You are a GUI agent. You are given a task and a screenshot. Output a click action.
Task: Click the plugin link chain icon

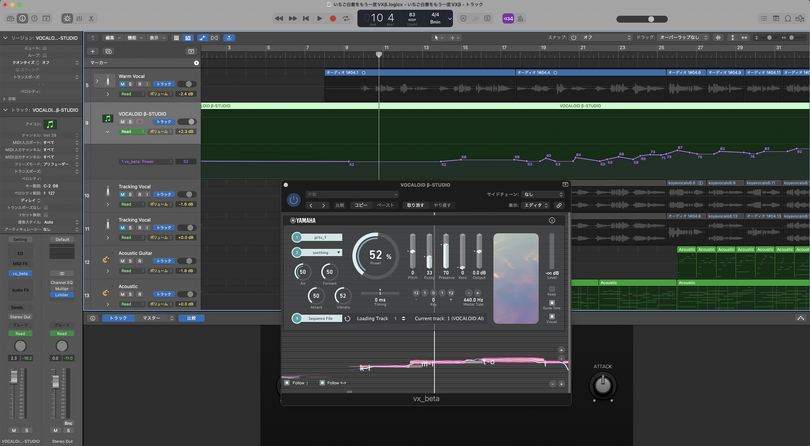tap(558, 205)
